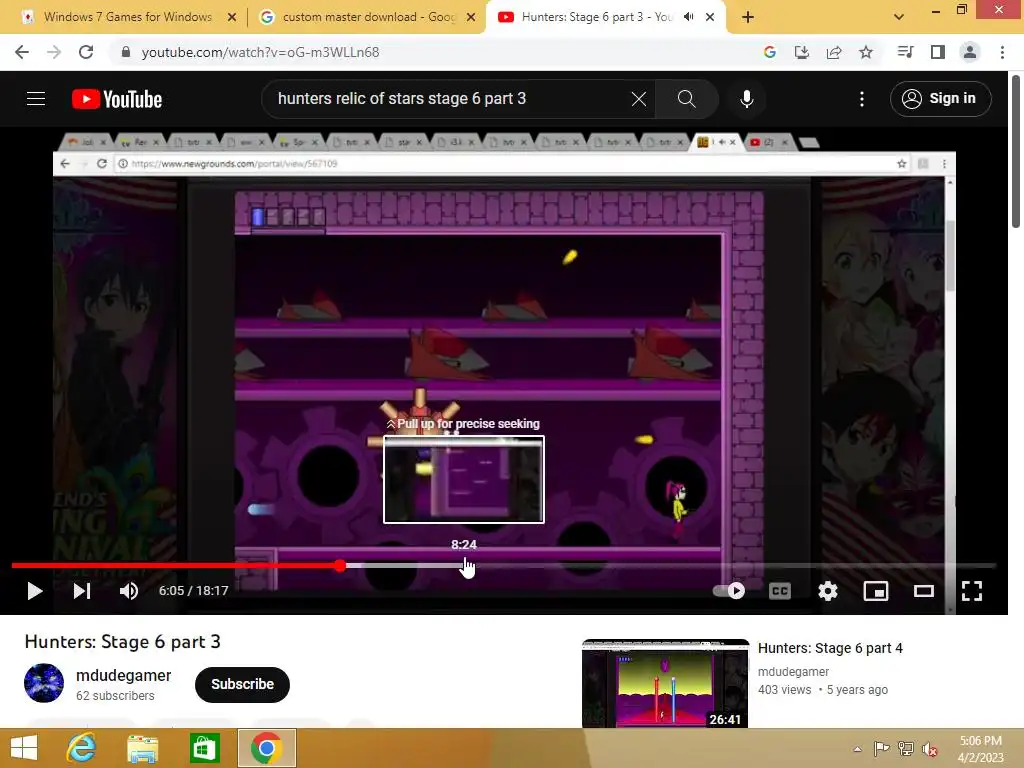Open the Chrome three-dot menu
The width and height of the screenshot is (1024, 768).
click(1002, 52)
